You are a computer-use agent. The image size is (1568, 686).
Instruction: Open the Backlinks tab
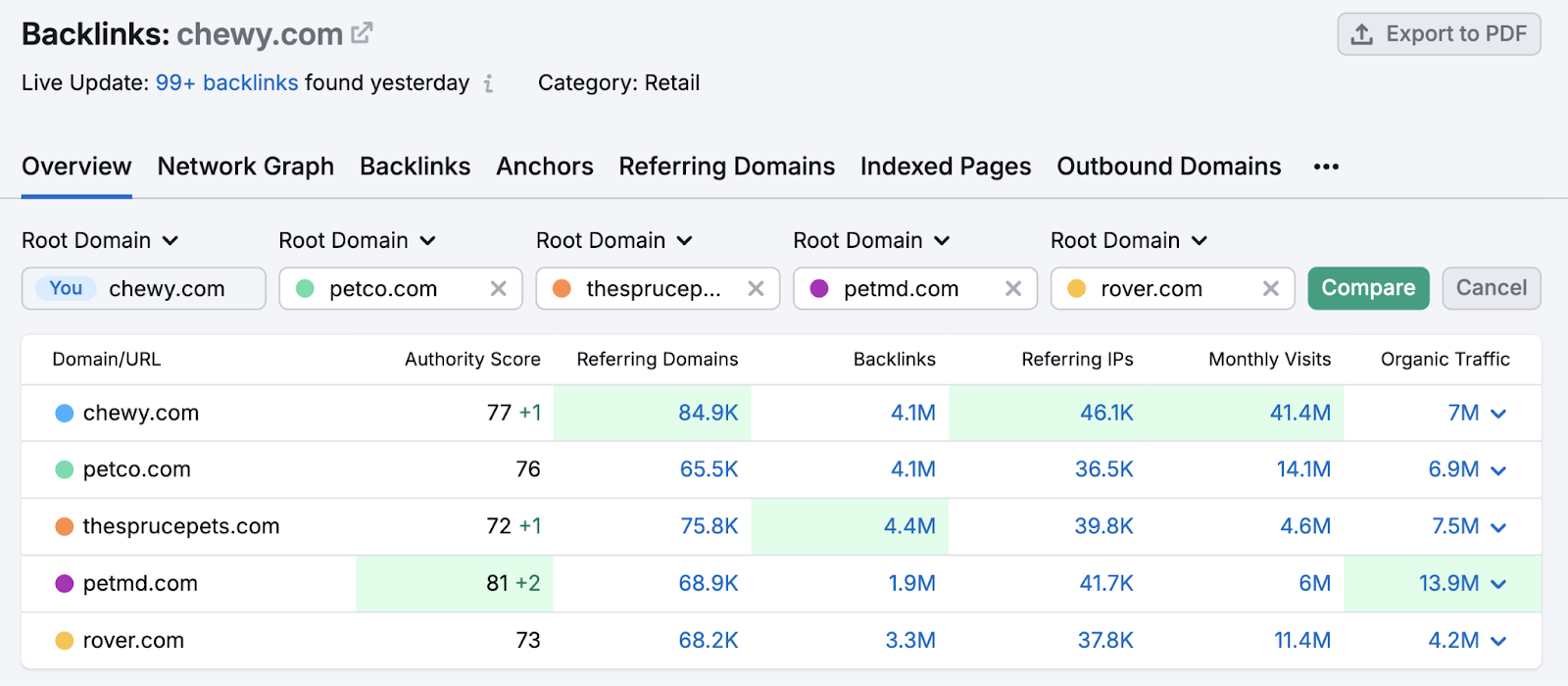click(416, 167)
